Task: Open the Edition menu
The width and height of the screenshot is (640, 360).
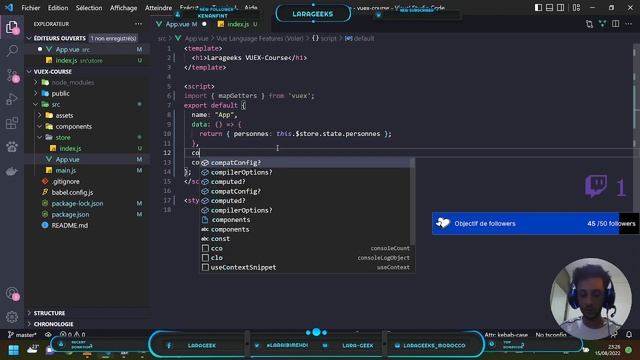Action: click(58, 8)
